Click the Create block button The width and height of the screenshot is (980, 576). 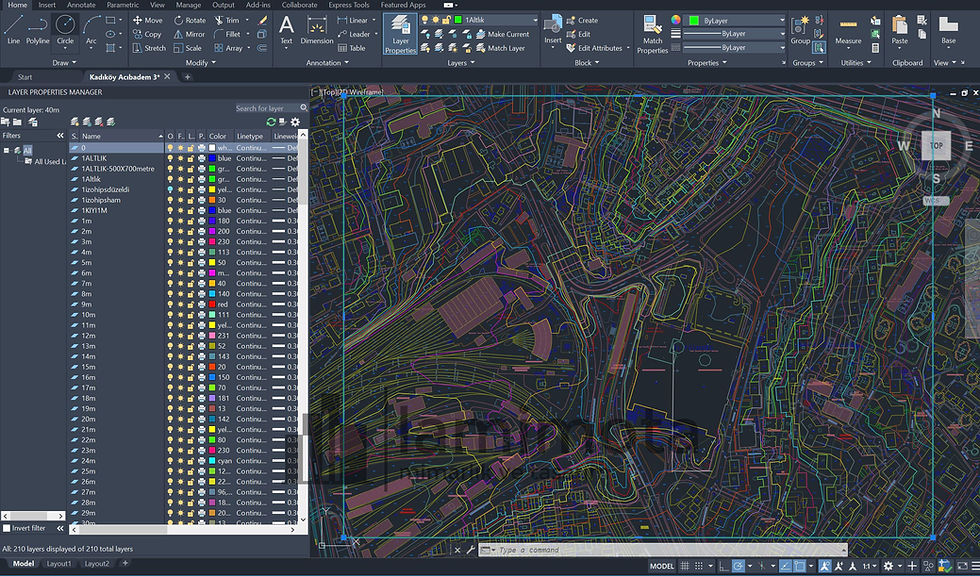[582, 20]
